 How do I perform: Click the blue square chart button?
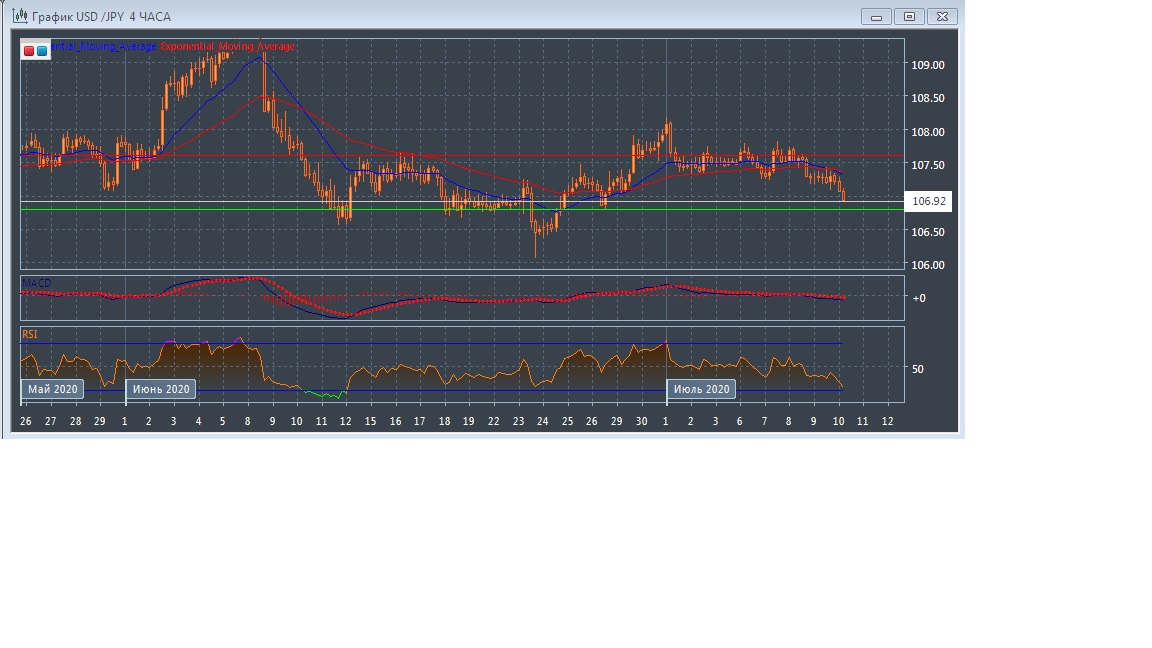tap(42, 50)
